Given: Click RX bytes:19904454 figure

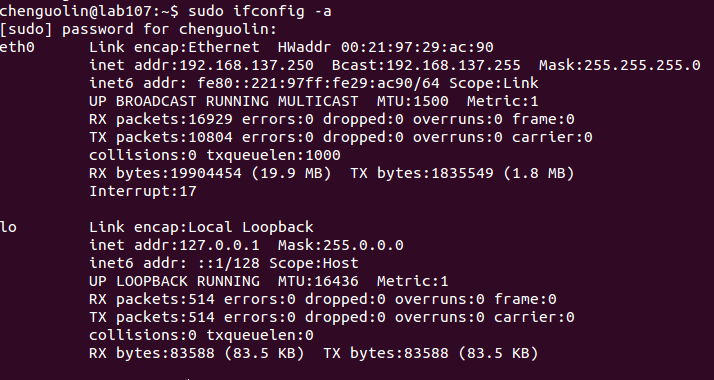Looking at the screenshot, I should (x=165, y=173).
